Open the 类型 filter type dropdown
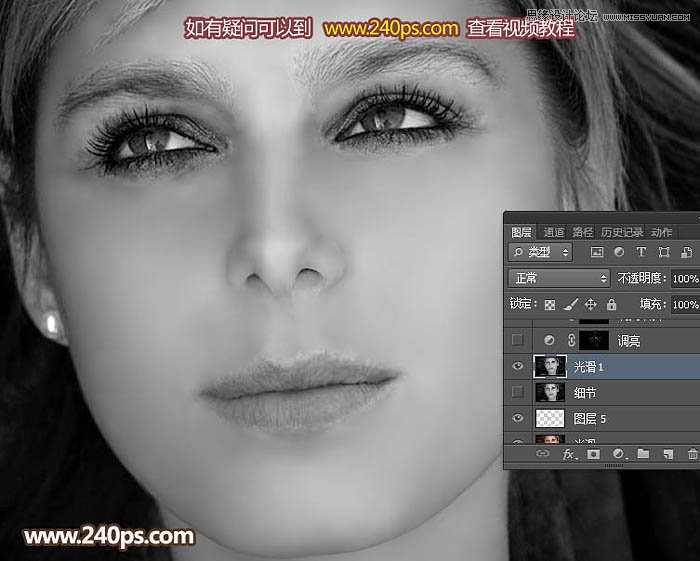This screenshot has height=561, width=700. [540, 253]
